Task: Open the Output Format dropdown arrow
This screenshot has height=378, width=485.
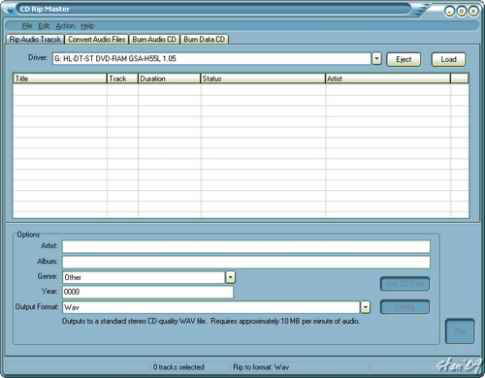Action: click(x=365, y=307)
